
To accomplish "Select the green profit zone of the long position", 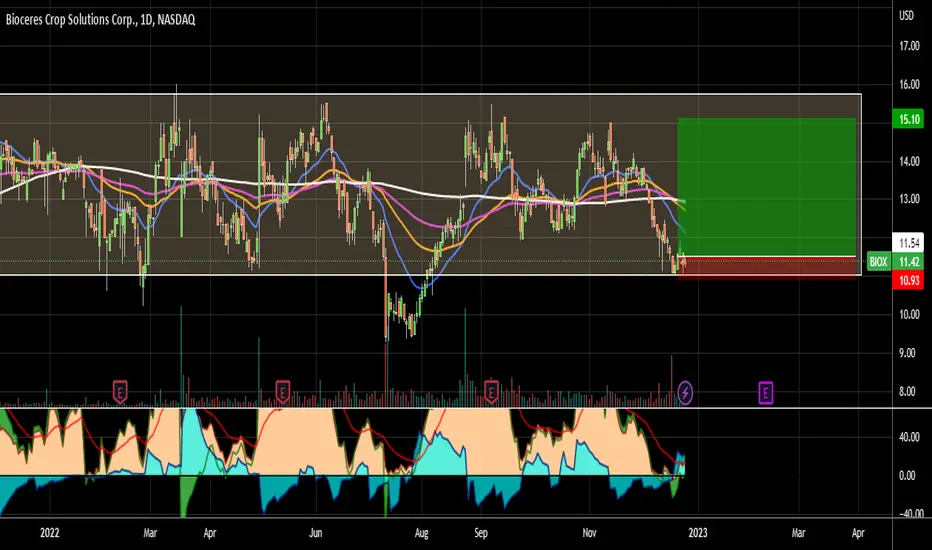I will pos(767,187).
